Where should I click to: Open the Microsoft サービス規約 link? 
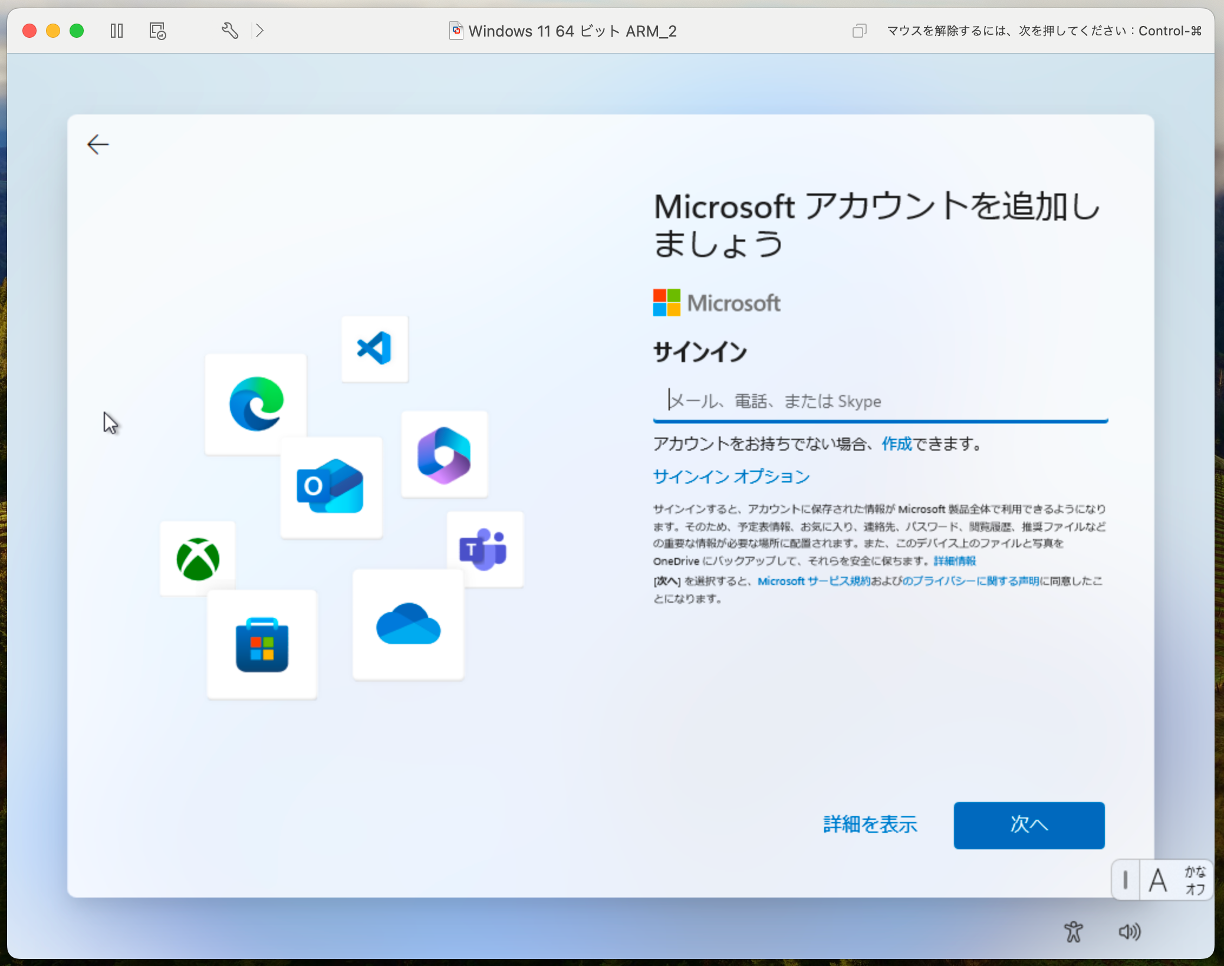pyautogui.click(x=813, y=581)
